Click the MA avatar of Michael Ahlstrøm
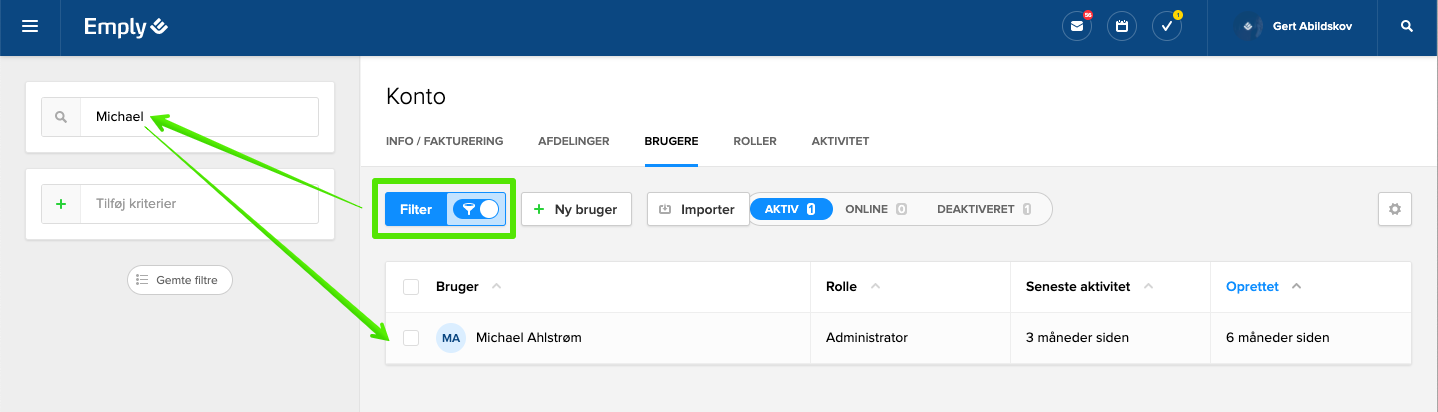The image size is (1438, 412). coord(451,338)
